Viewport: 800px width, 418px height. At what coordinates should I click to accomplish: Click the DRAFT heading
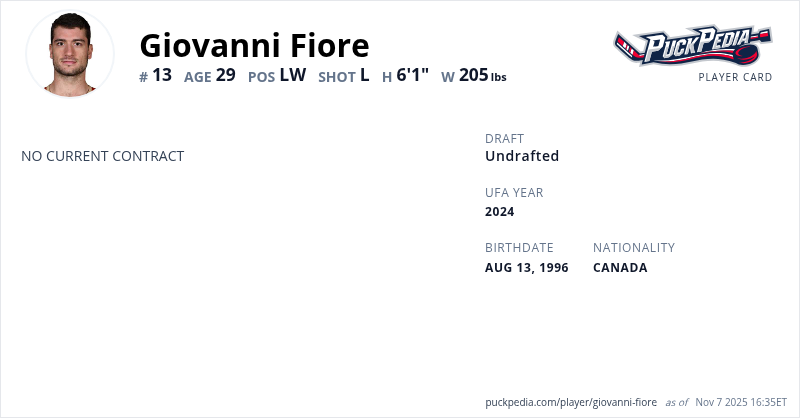(504, 138)
